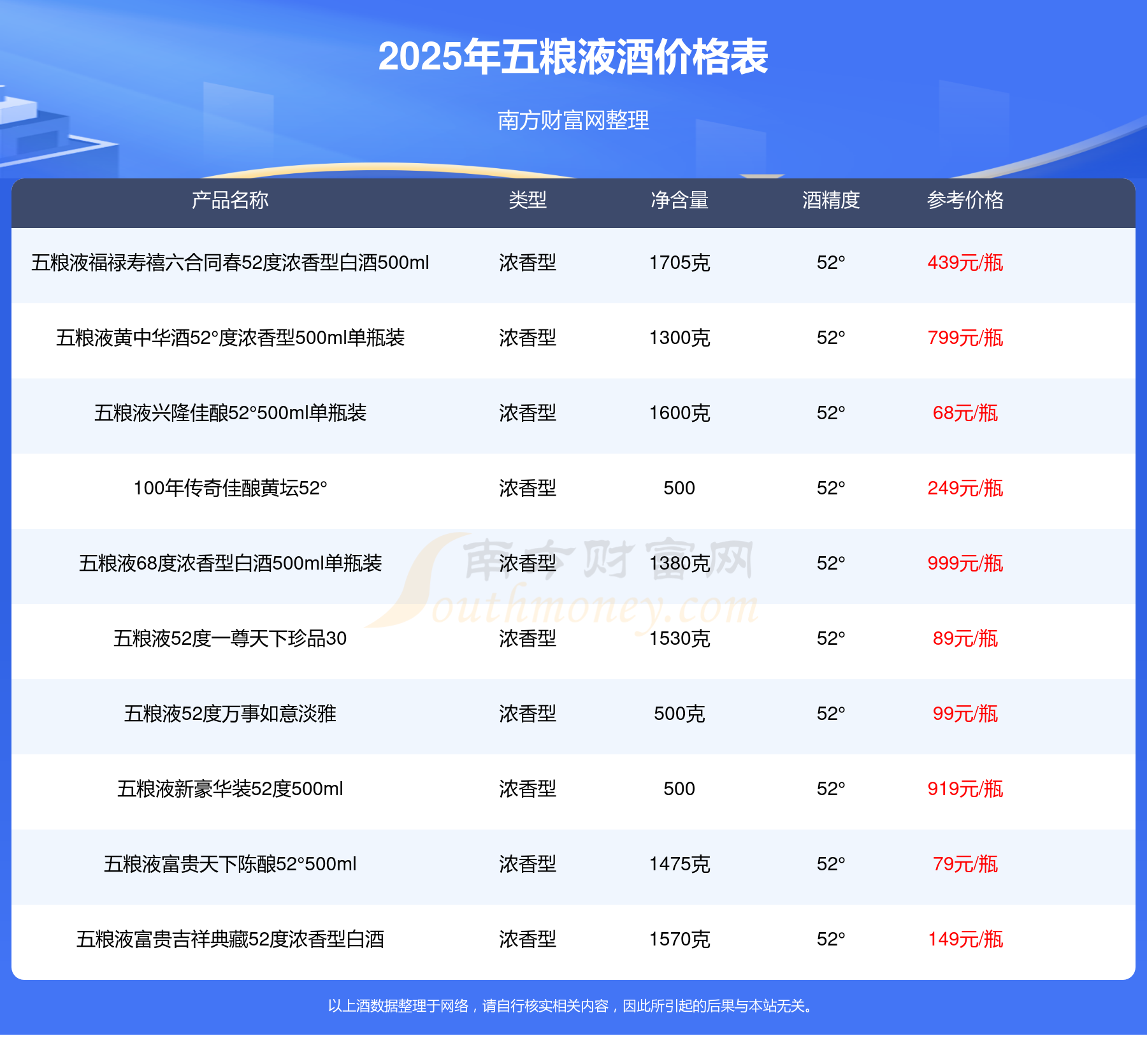Click price 919元/瓶
This screenshot has width=1147, height=1064.
tap(965, 789)
